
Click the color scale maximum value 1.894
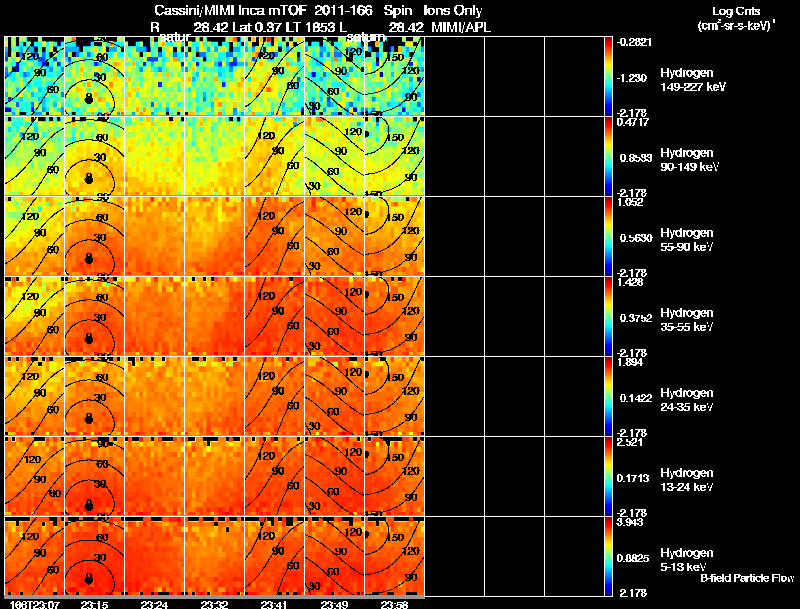[x=630, y=362]
